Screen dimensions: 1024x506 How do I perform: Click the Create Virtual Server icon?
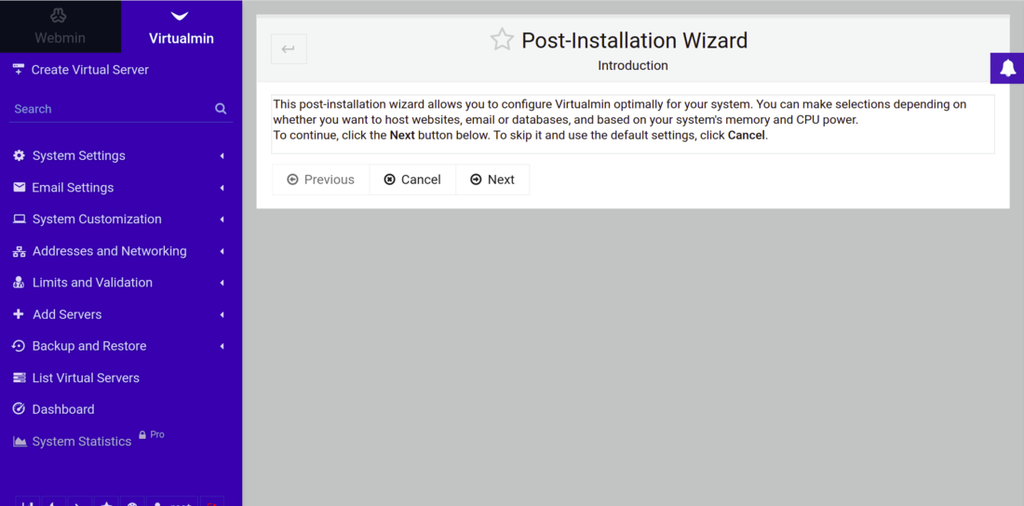pyautogui.click(x=18, y=69)
